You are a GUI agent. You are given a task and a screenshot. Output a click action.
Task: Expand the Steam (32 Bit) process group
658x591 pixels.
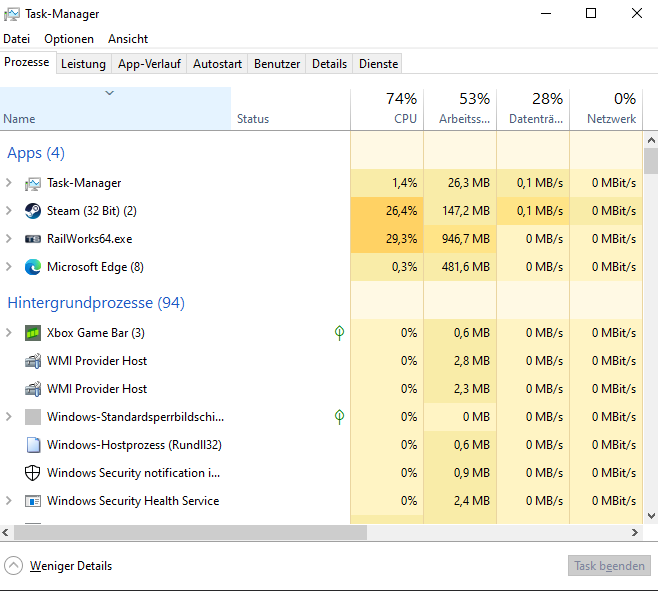(9, 211)
